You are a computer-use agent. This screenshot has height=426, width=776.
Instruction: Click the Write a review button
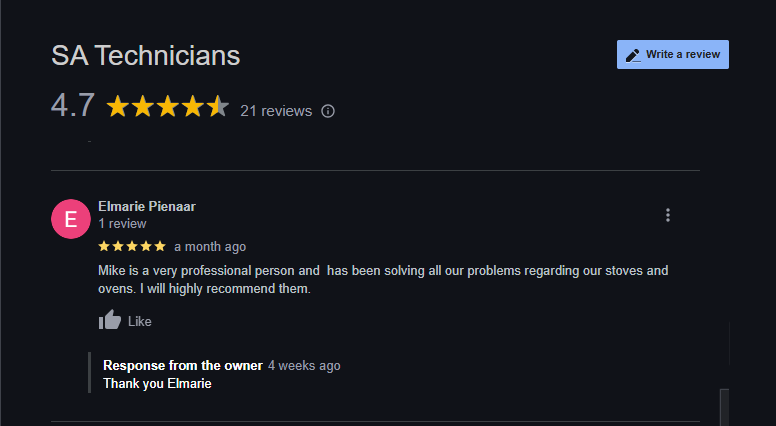click(672, 55)
